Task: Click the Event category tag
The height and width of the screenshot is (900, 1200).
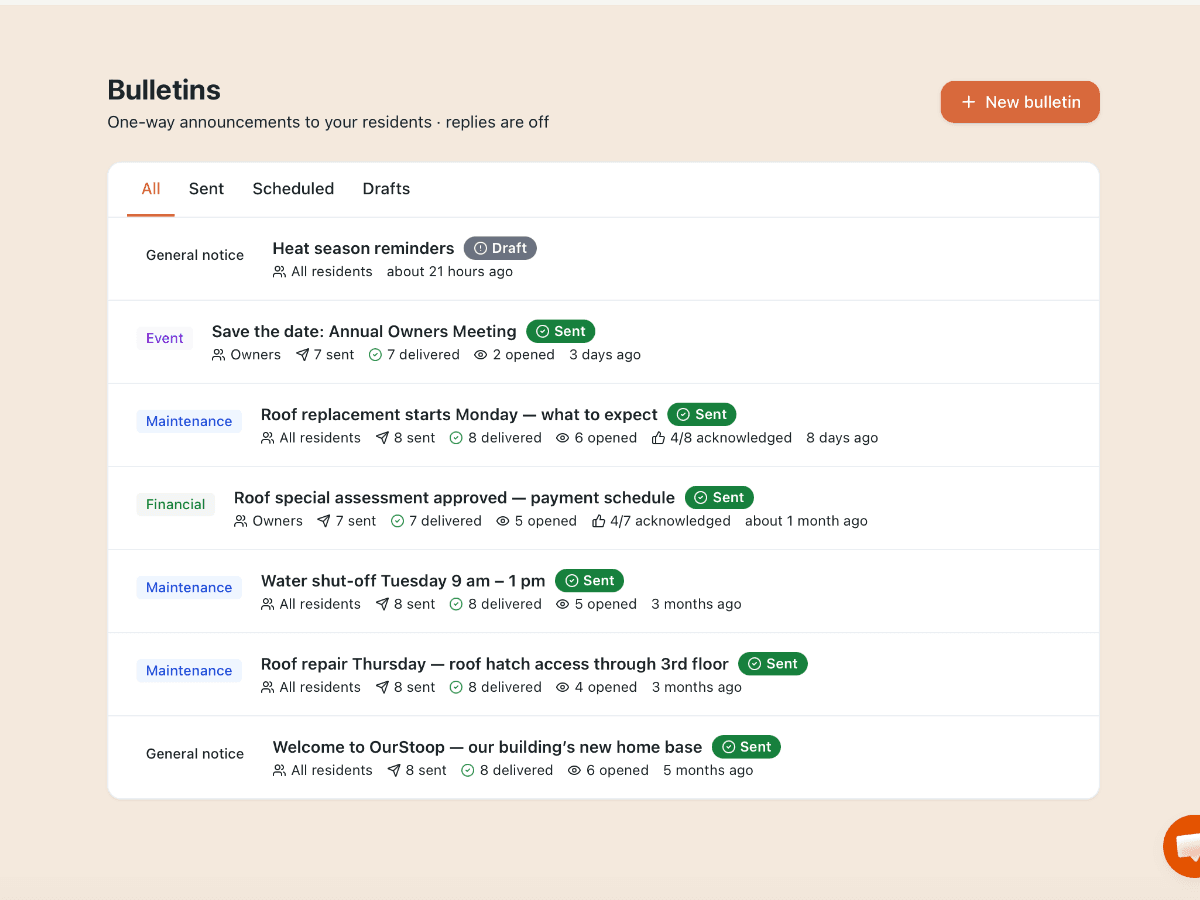Action: click(165, 338)
